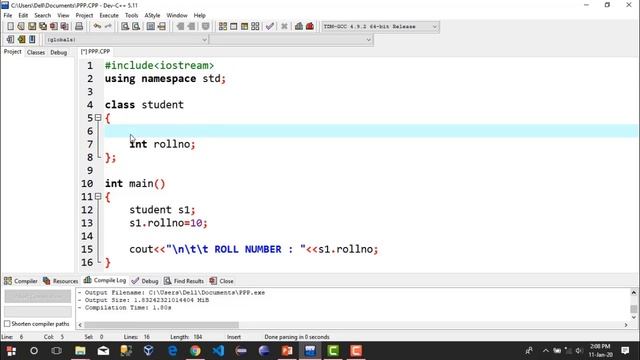Image resolution: width=640 pixels, height=360 pixels.
Task: Open PowerPoint from the taskbar
Action: tap(287, 351)
